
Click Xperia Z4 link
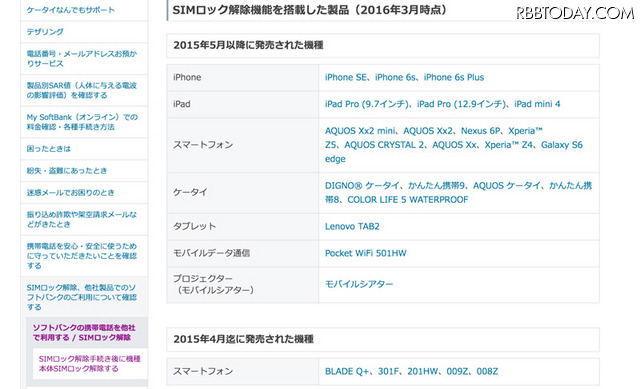pyautogui.click(x=509, y=145)
